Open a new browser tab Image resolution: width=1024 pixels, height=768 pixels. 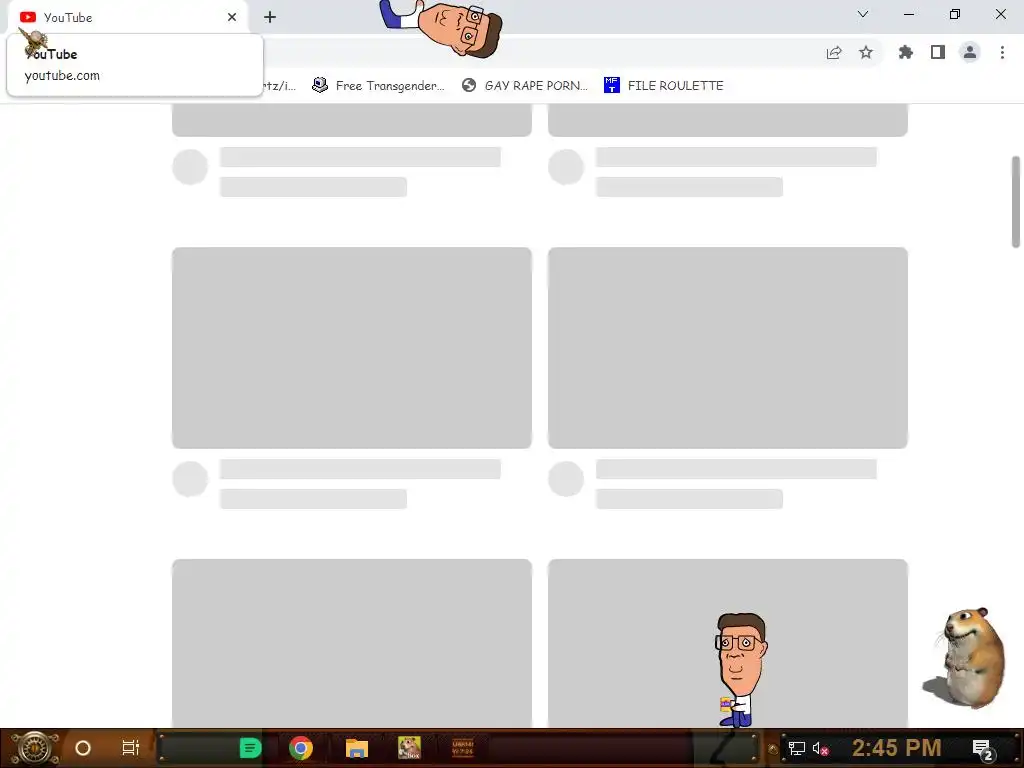tap(270, 17)
